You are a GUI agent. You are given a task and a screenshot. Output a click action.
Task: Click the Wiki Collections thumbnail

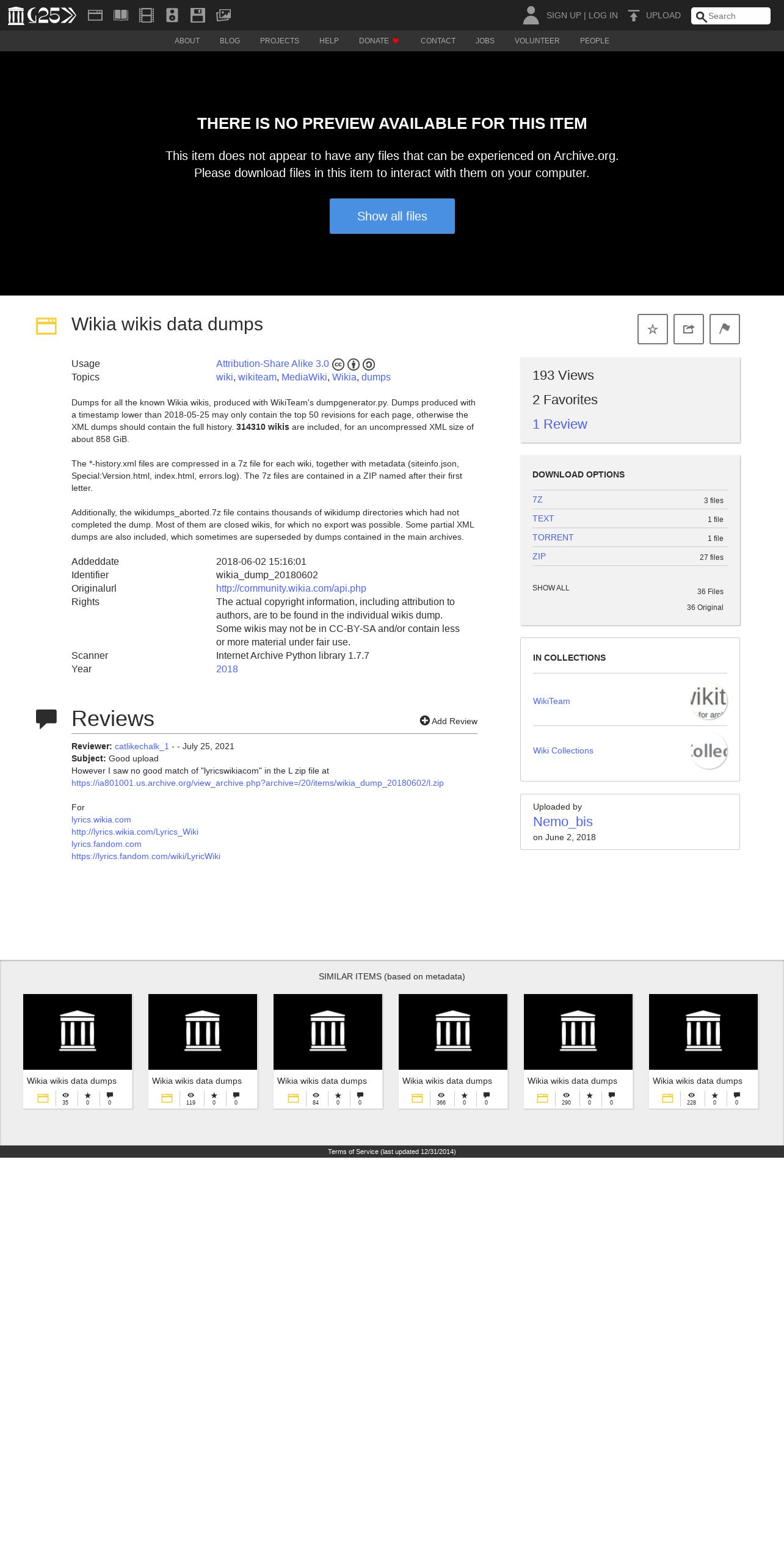coord(709,750)
